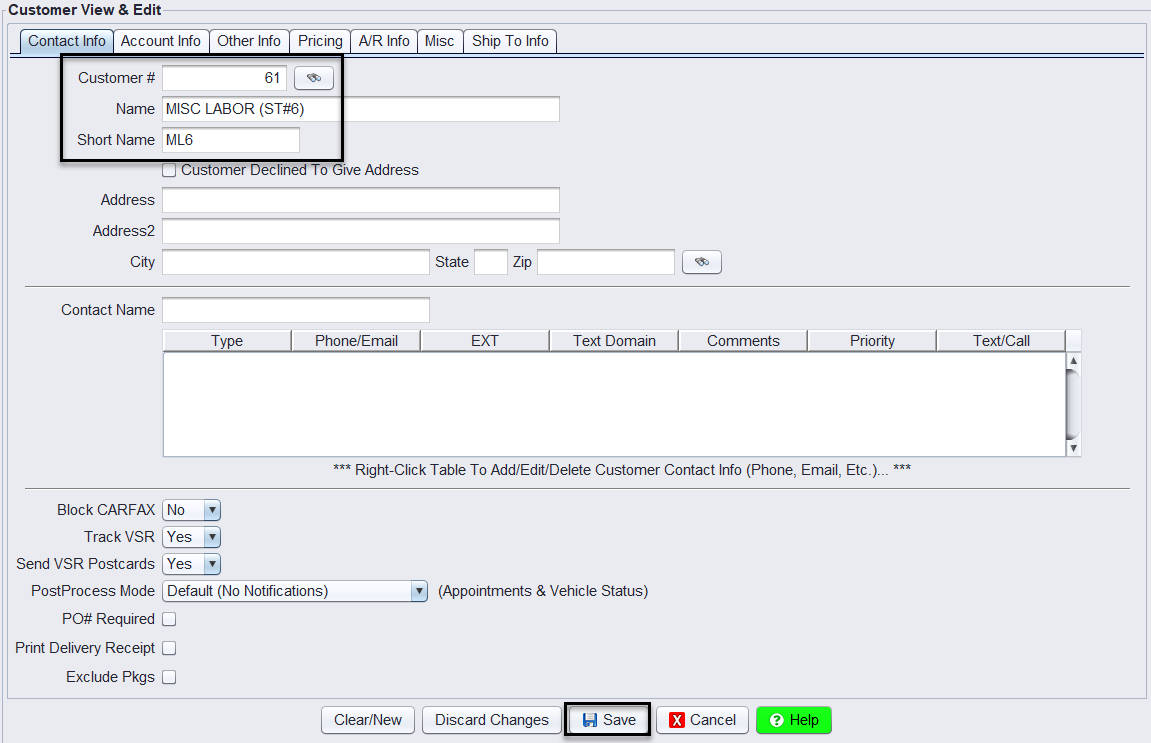Enable the PO# Required checkbox

[x=169, y=619]
